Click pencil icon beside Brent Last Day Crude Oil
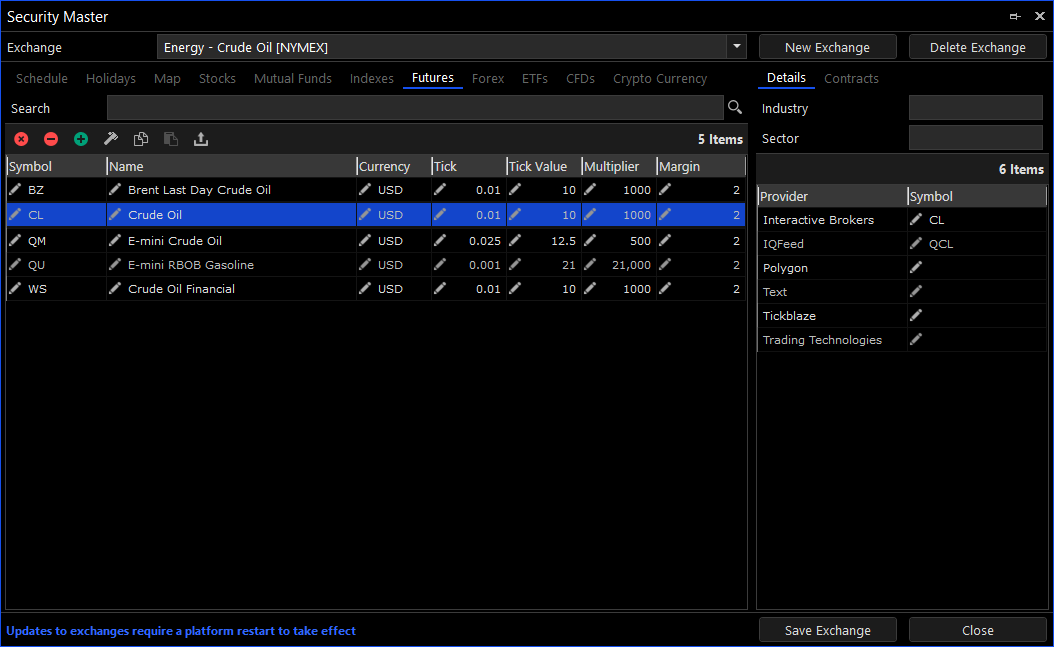 pyautogui.click(x=115, y=190)
